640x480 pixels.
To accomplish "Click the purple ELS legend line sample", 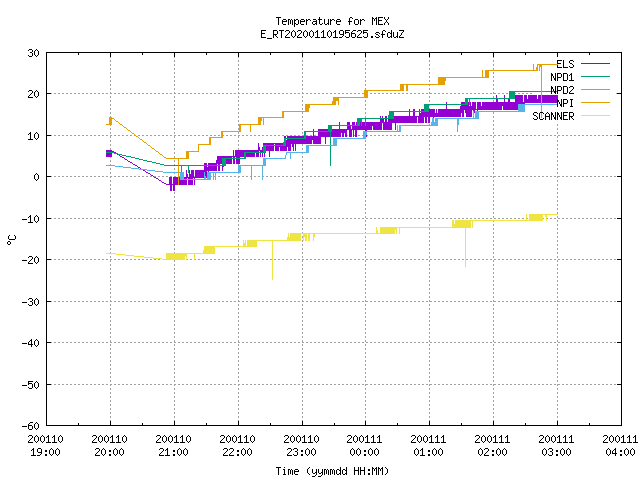I will [595, 64].
